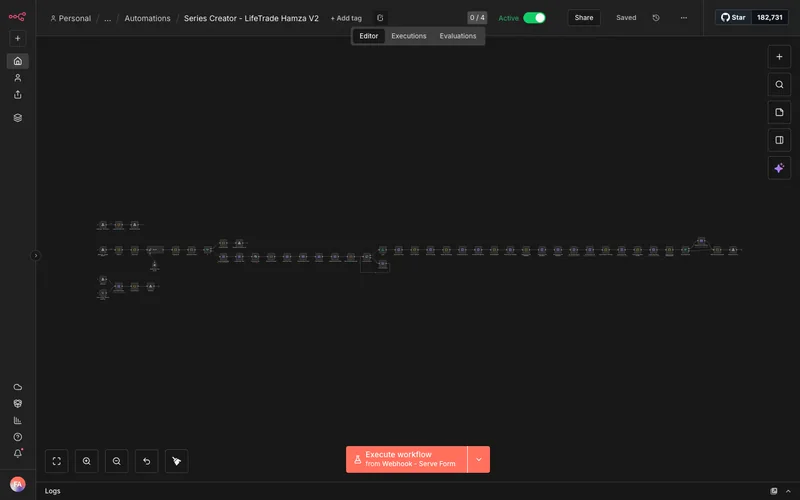Open the Personal person icon in sidebar

coord(17,78)
